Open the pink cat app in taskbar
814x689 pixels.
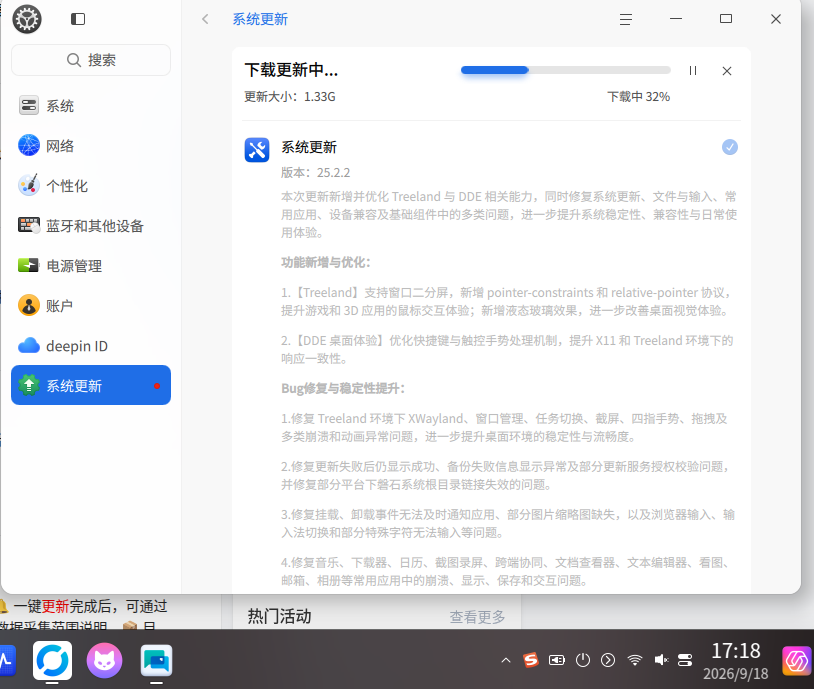pyautogui.click(x=104, y=660)
